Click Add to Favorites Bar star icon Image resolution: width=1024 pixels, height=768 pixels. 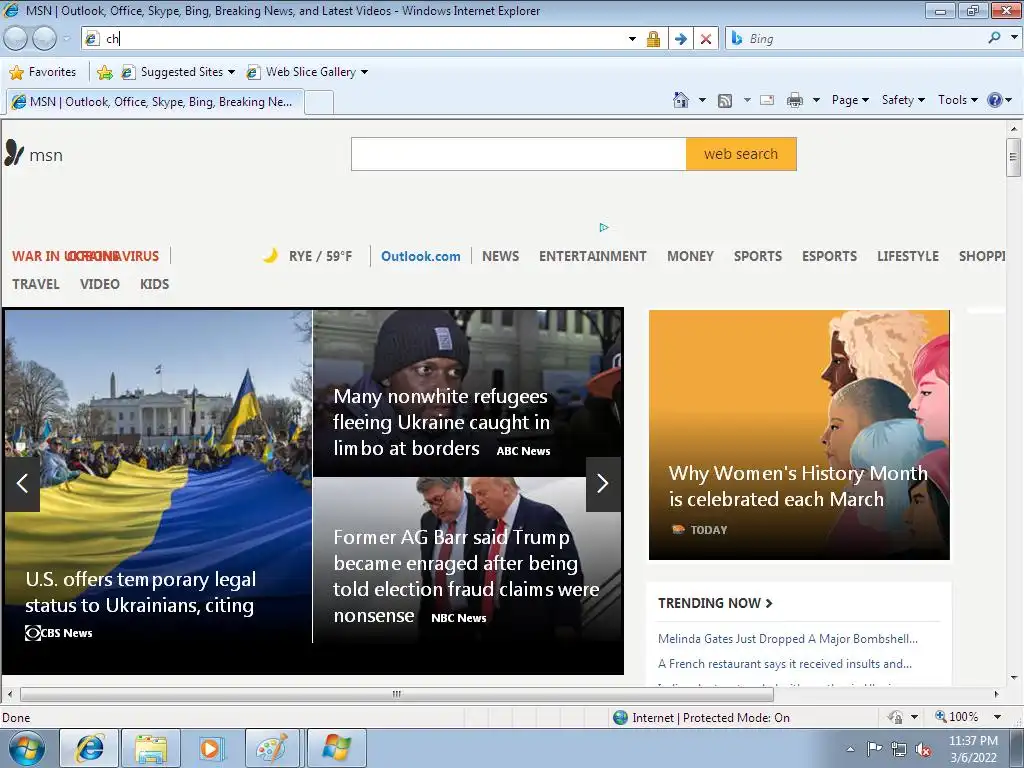104,72
